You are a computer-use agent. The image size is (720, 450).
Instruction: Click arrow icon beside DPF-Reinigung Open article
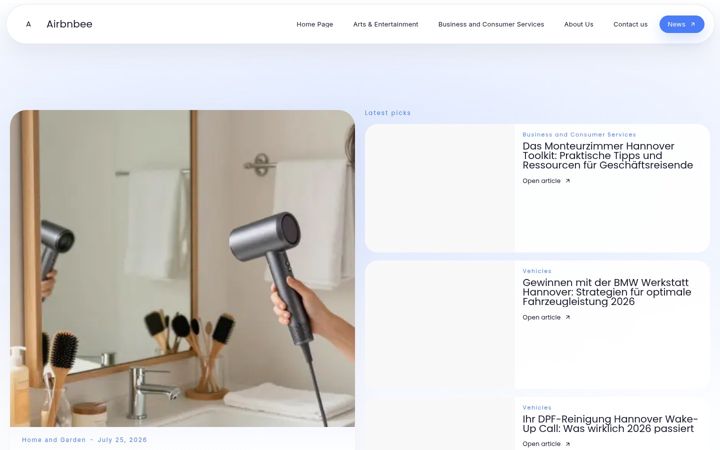coord(568,444)
